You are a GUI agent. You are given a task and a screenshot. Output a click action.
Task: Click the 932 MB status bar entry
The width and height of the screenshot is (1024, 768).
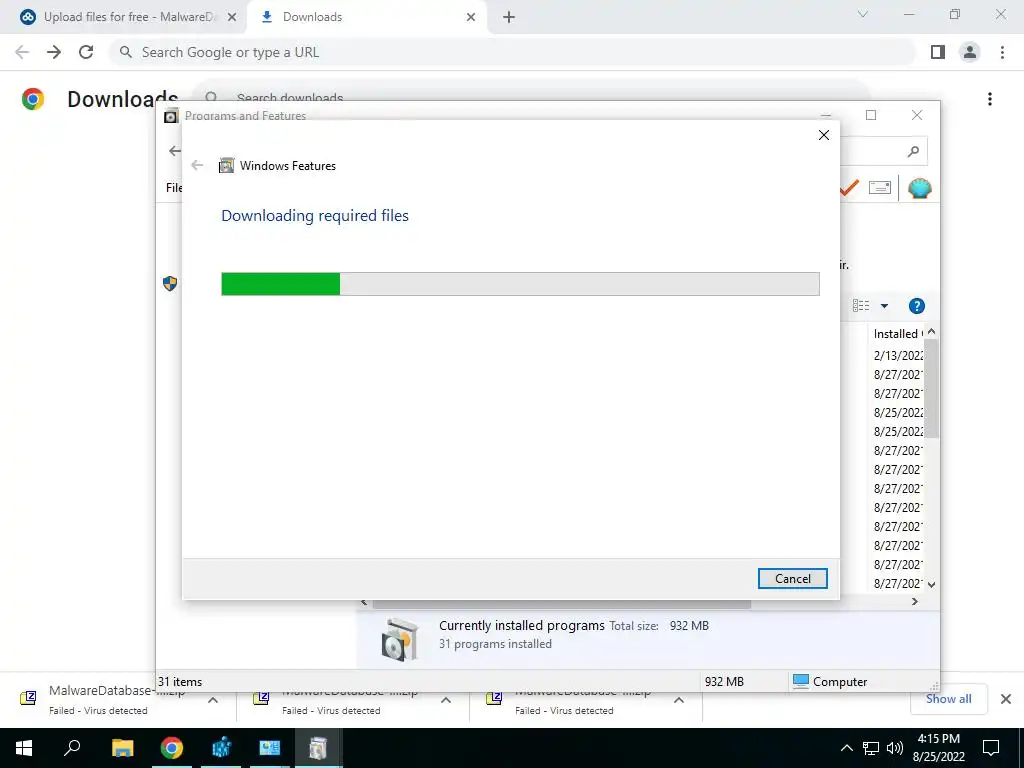pos(724,682)
